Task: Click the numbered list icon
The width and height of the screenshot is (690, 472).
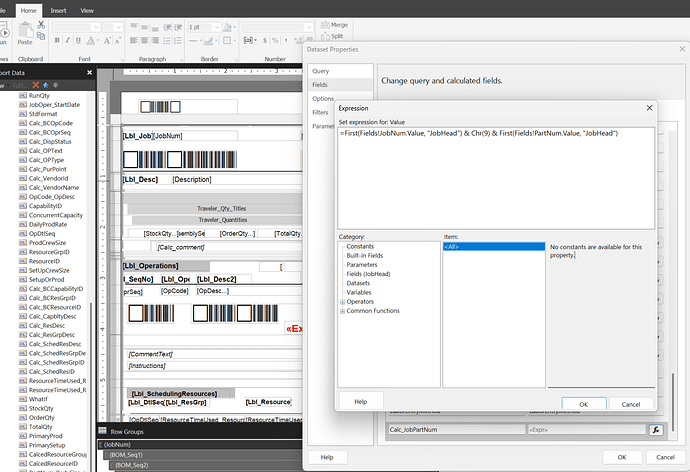Action: [x=178, y=40]
